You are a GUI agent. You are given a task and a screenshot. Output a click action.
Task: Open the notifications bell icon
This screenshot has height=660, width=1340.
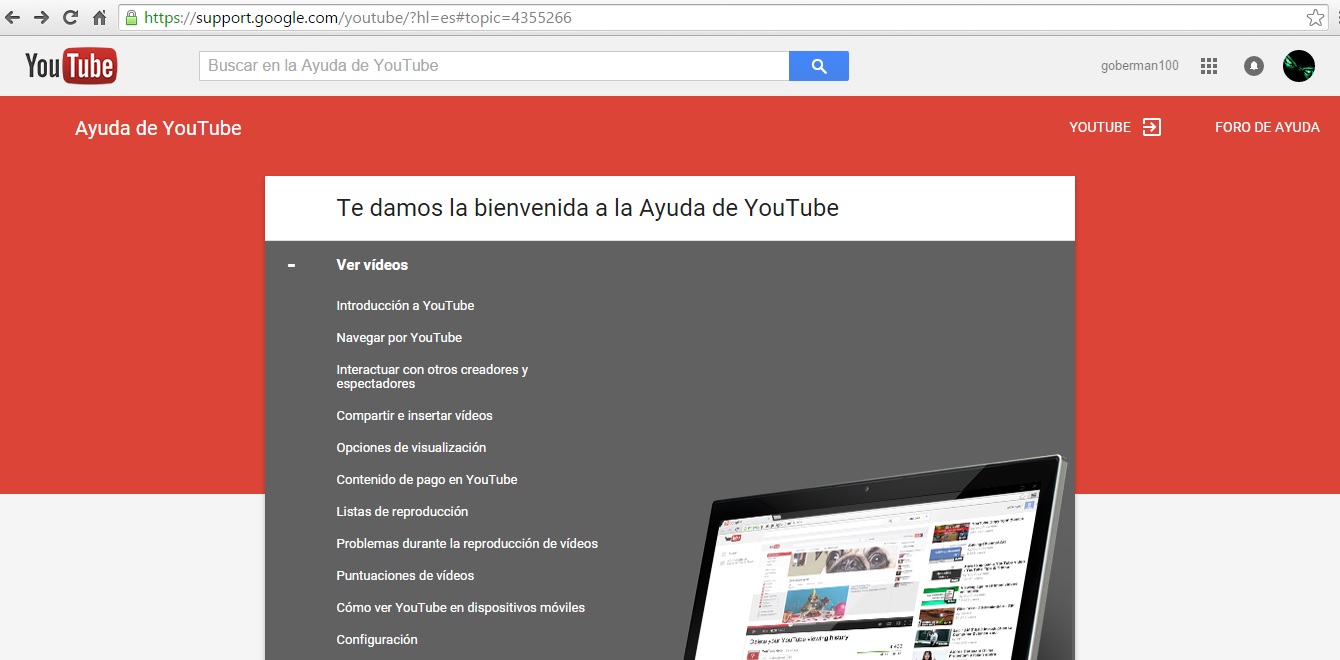click(1253, 66)
